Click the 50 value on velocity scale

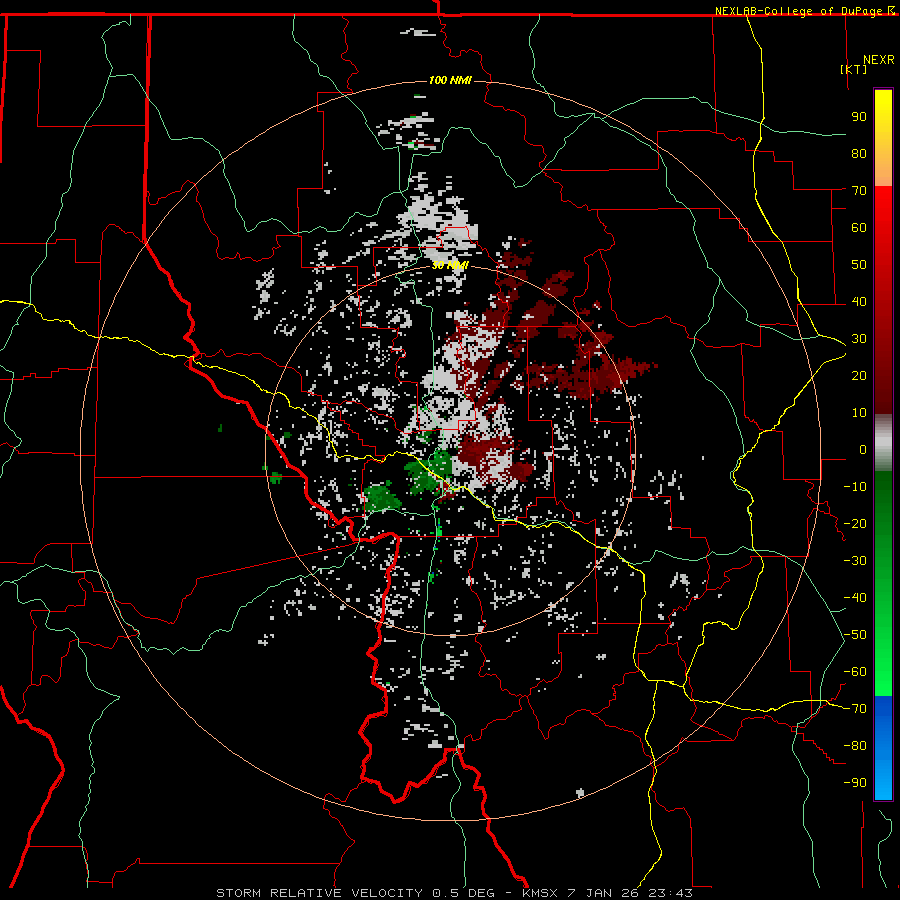[859, 265]
